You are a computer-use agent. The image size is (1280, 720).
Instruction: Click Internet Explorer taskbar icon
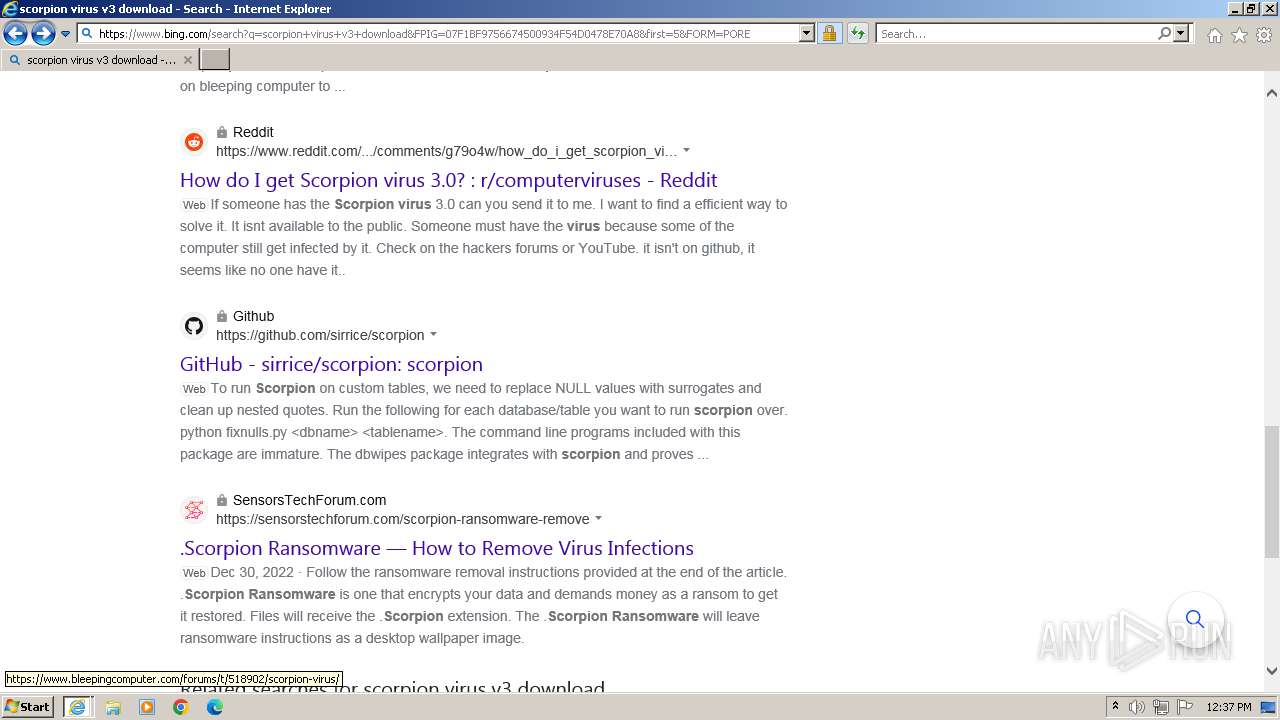[77, 707]
